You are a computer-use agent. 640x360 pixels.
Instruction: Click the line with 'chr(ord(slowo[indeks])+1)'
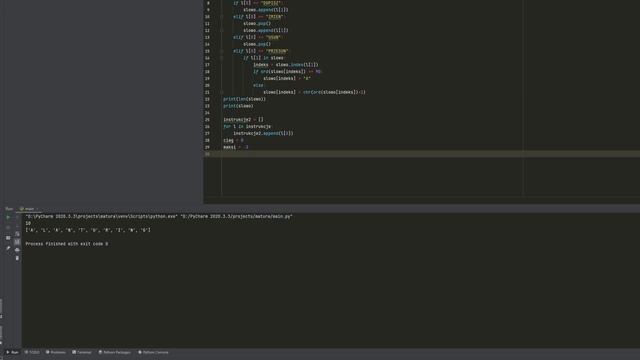[314, 92]
